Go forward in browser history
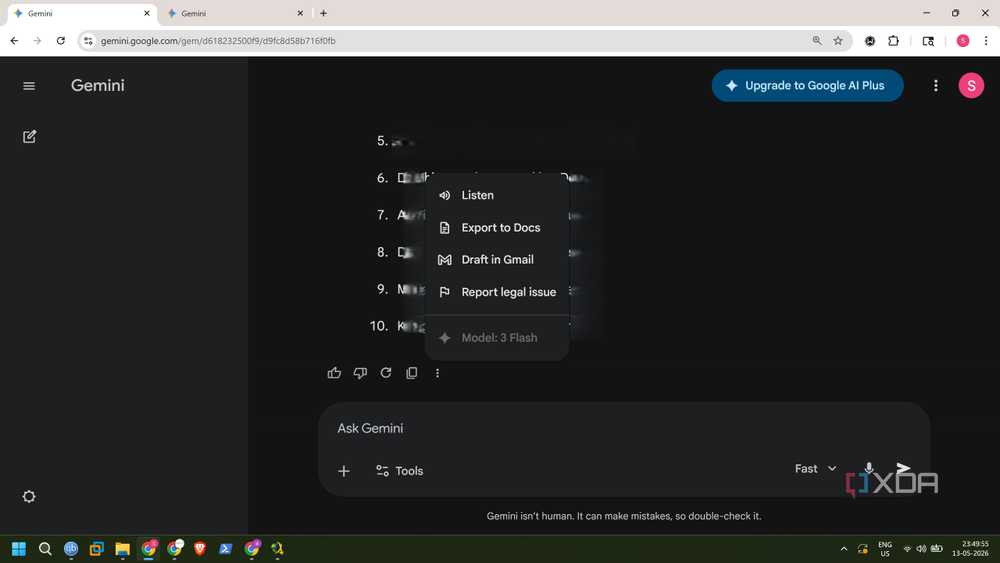The image size is (1000, 563). [37, 41]
